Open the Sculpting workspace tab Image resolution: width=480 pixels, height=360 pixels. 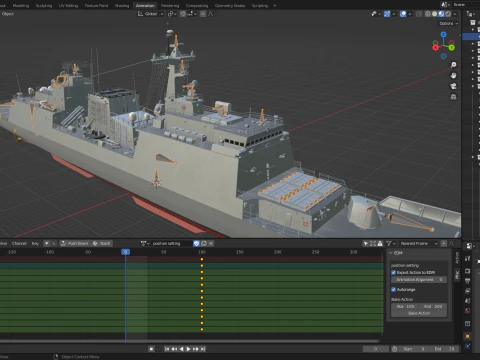[44, 5]
